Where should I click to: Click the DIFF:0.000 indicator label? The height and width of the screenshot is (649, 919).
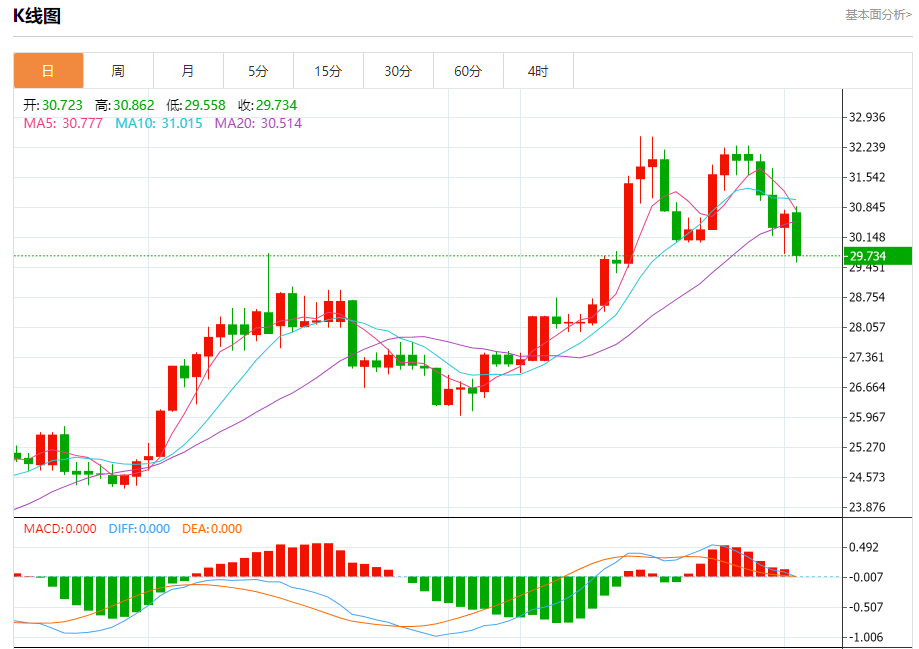[x=139, y=528]
